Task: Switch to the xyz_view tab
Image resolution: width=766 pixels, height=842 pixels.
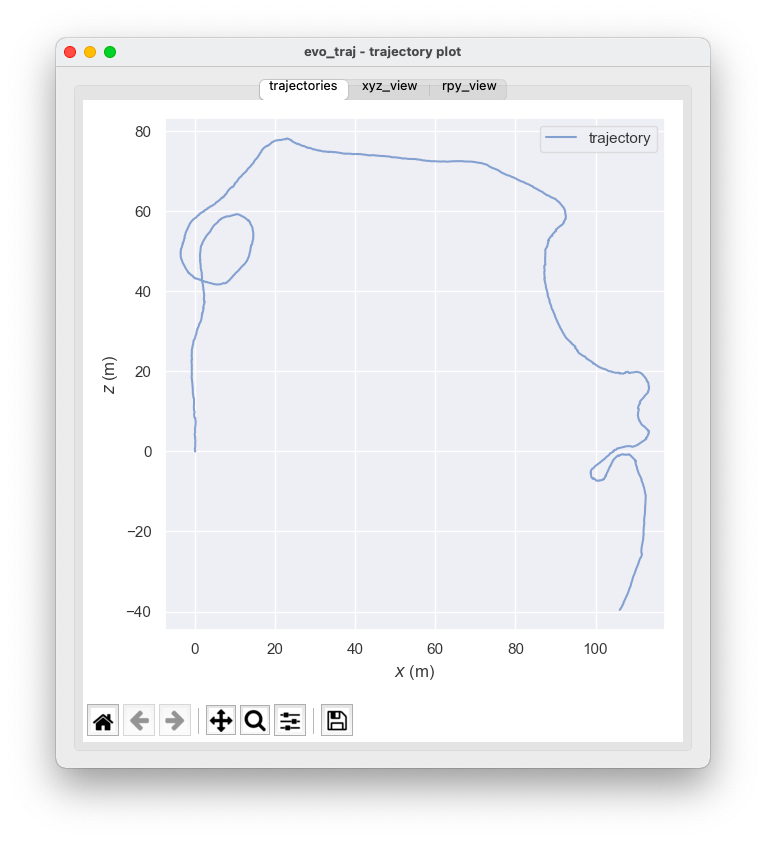Action: pos(389,86)
